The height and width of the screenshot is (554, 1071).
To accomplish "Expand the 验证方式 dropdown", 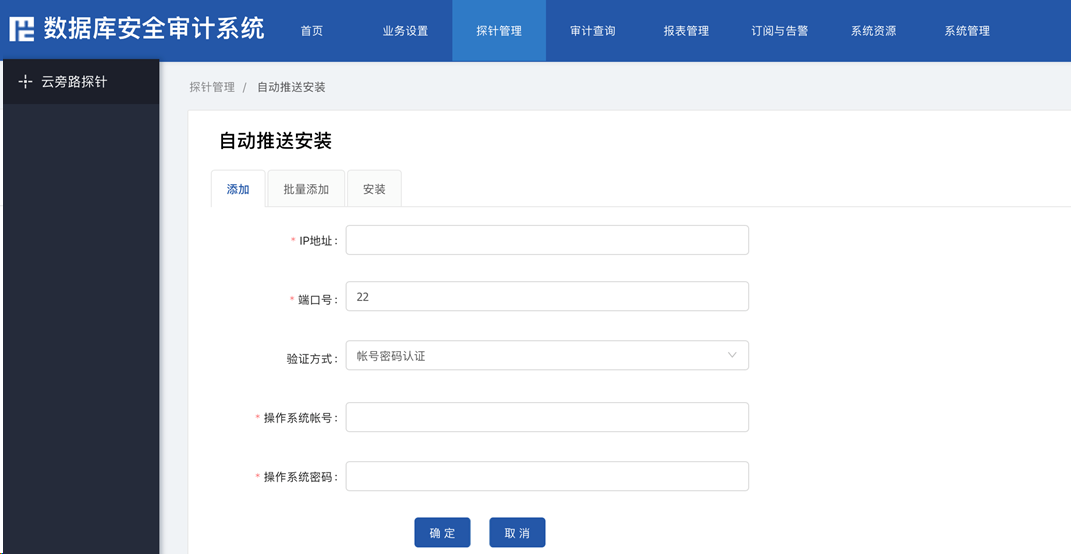I will coord(547,355).
